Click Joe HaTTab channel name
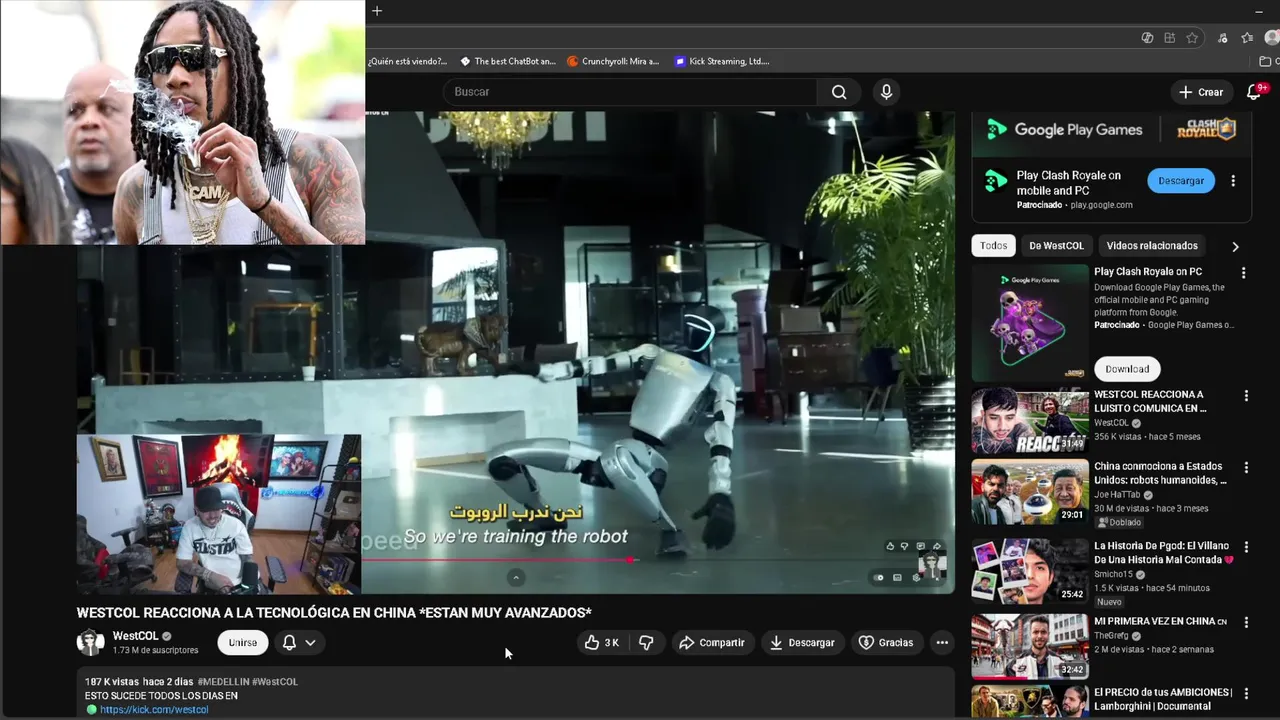 (1117, 495)
